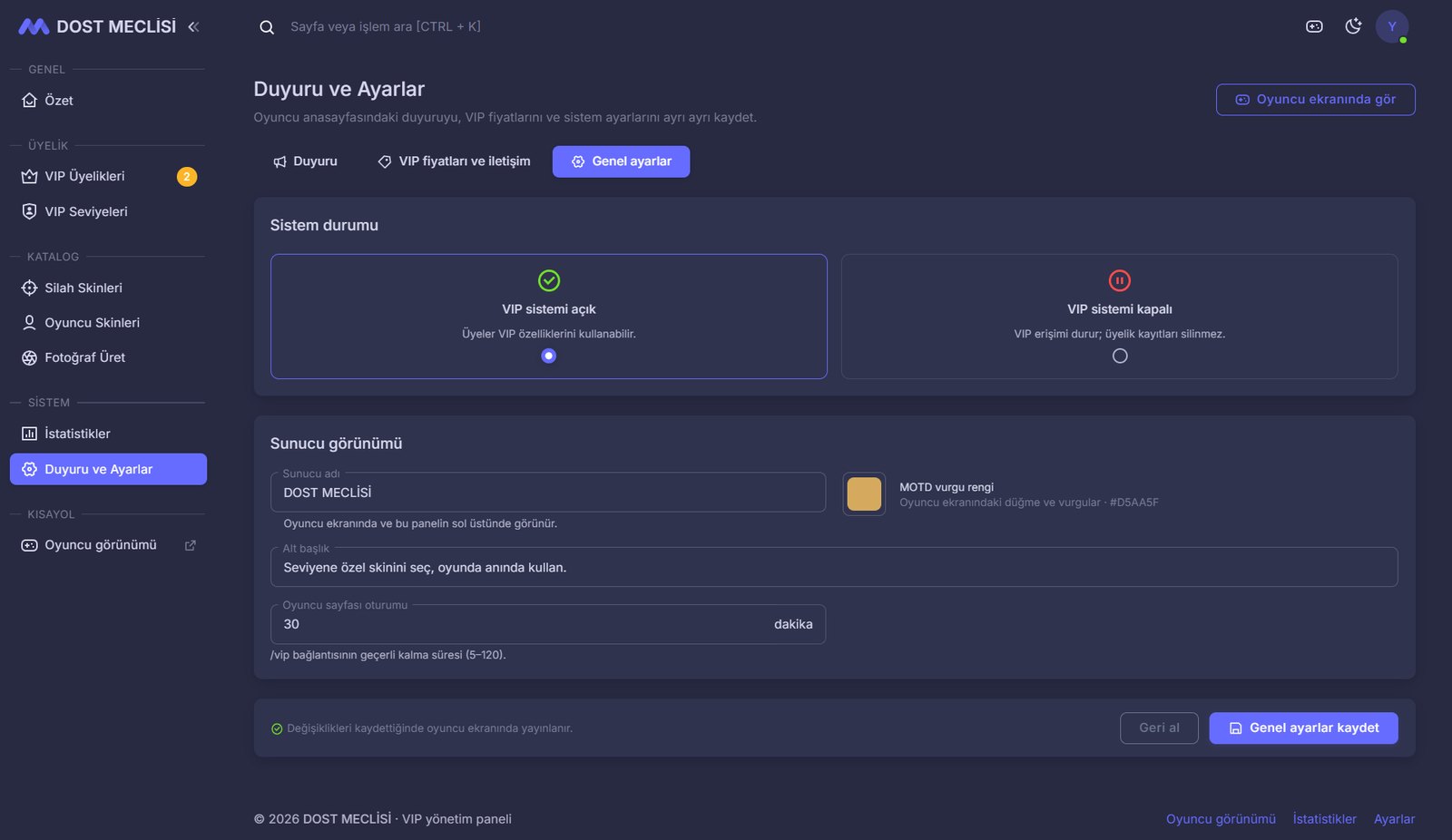Click the Geri al button
The width and height of the screenshot is (1452, 840).
pos(1159,728)
